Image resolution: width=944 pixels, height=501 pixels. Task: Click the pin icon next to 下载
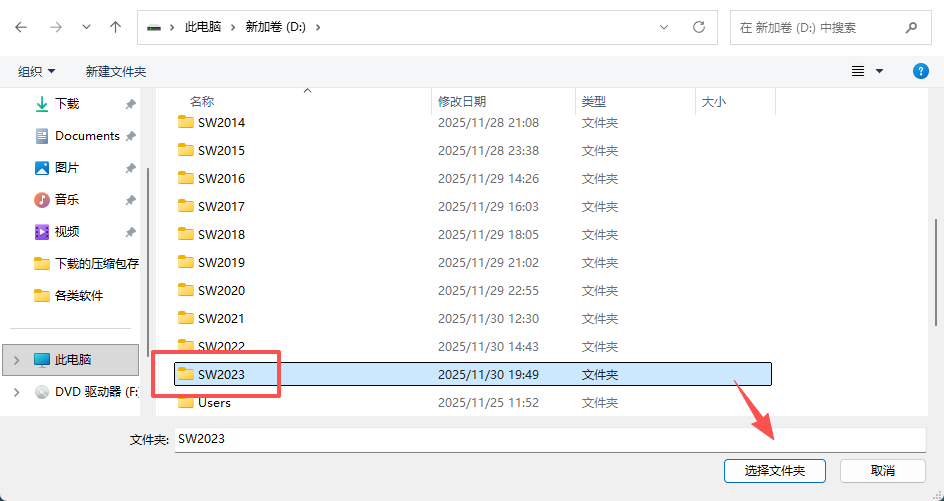point(130,104)
